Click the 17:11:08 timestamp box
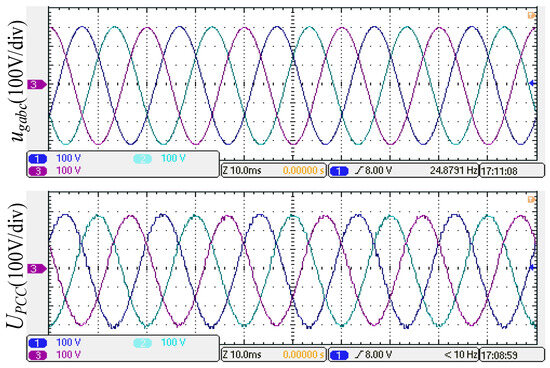 (x=512, y=171)
